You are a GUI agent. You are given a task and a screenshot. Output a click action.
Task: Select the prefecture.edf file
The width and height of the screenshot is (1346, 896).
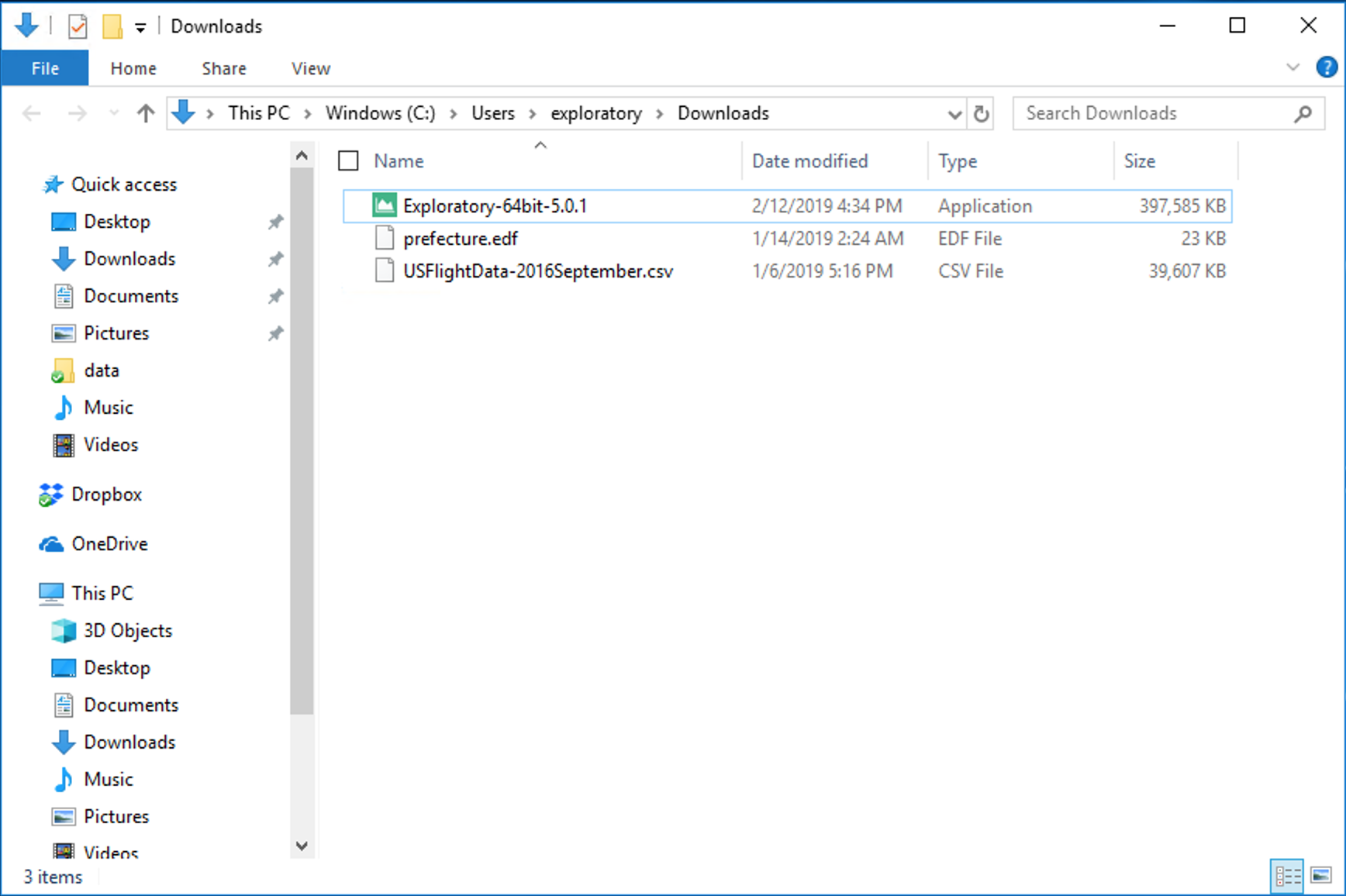pyautogui.click(x=787, y=239)
